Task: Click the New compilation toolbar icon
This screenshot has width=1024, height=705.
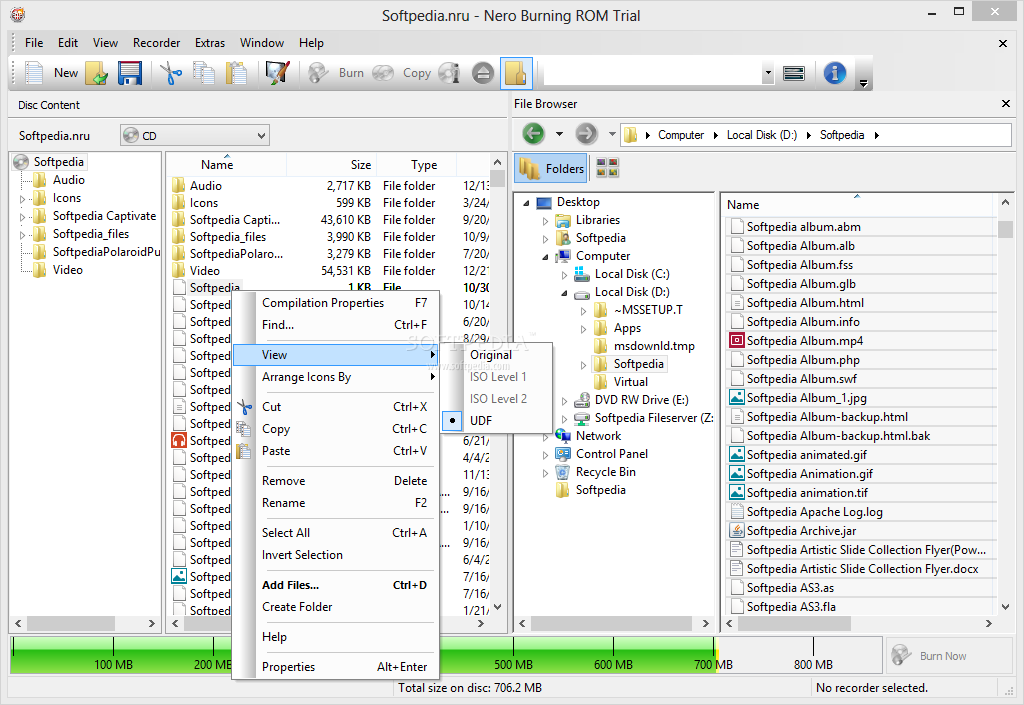Action: point(34,72)
